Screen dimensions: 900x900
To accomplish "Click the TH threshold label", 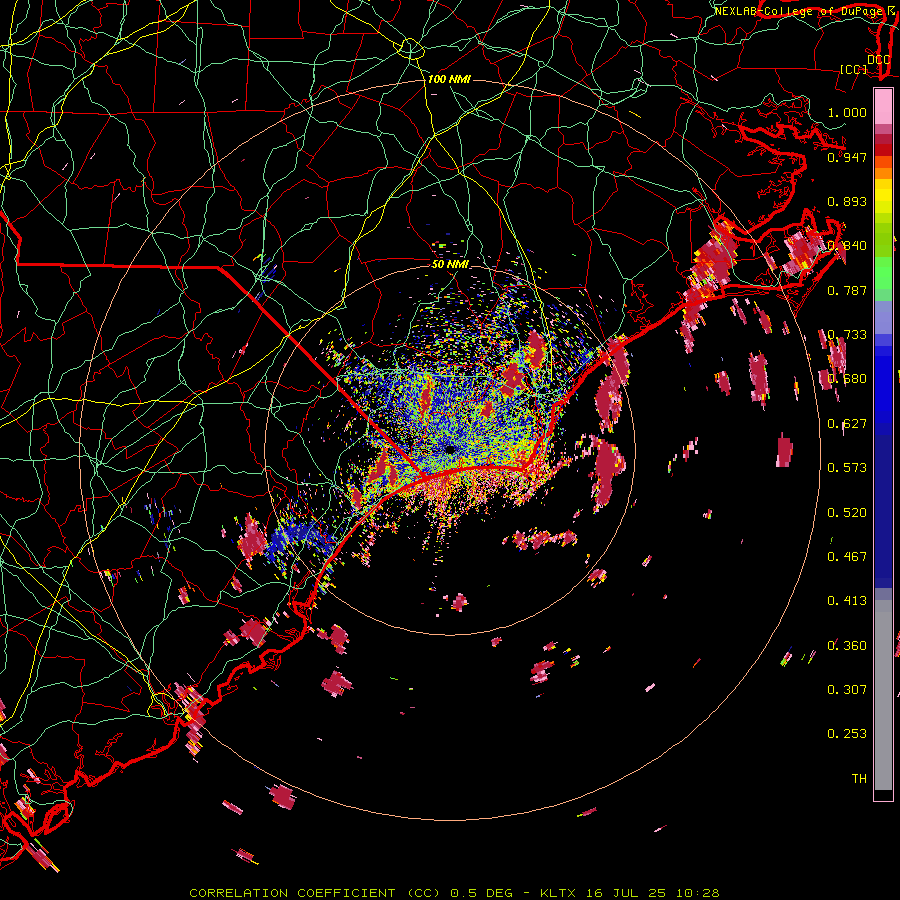I will (x=859, y=779).
